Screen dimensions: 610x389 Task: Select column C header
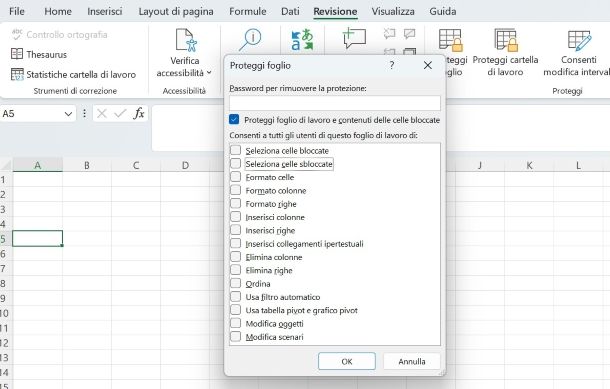point(136,165)
